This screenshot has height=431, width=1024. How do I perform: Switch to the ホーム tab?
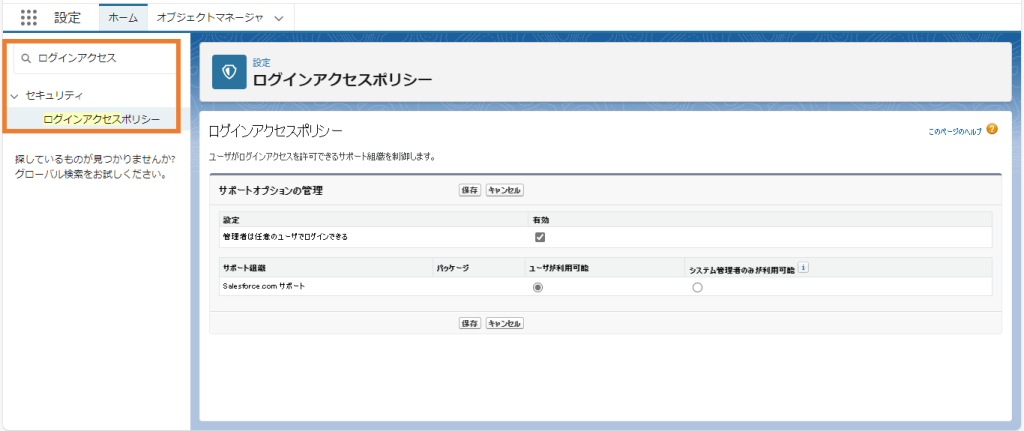pyautogui.click(x=123, y=18)
